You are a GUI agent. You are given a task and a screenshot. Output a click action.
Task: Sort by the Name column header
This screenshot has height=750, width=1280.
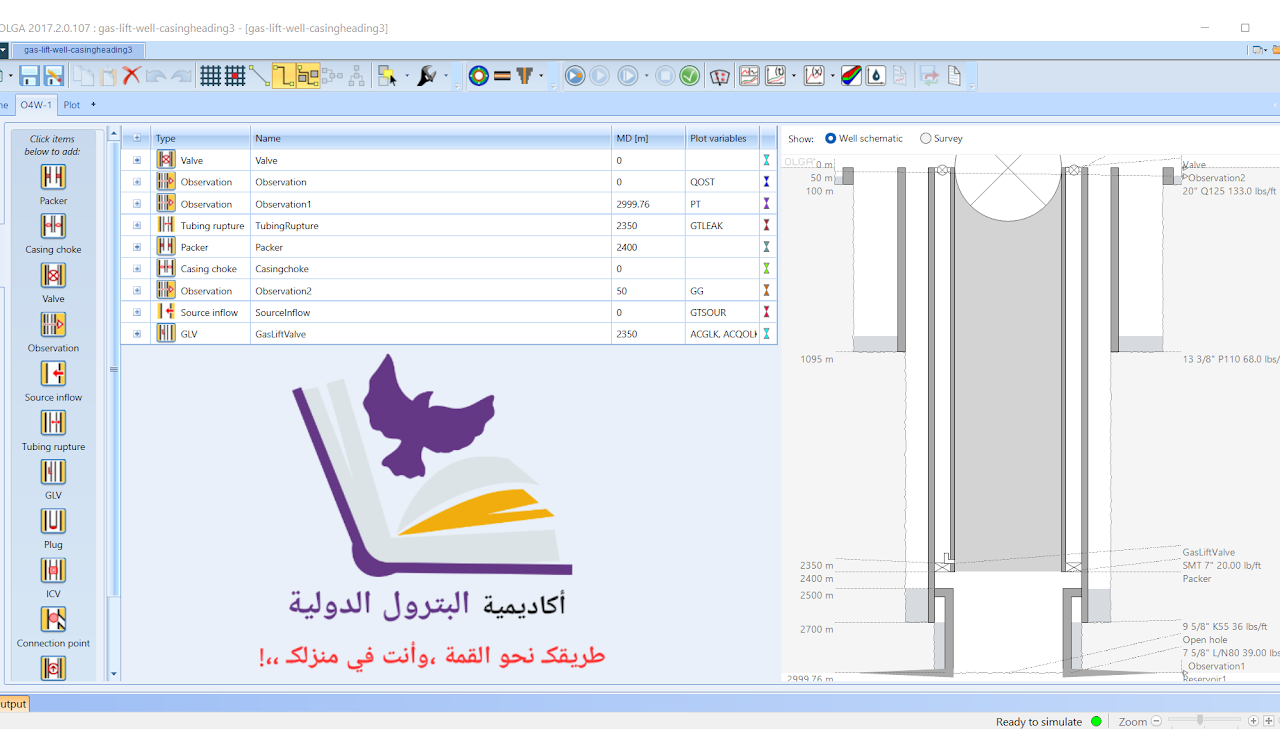(x=431, y=138)
